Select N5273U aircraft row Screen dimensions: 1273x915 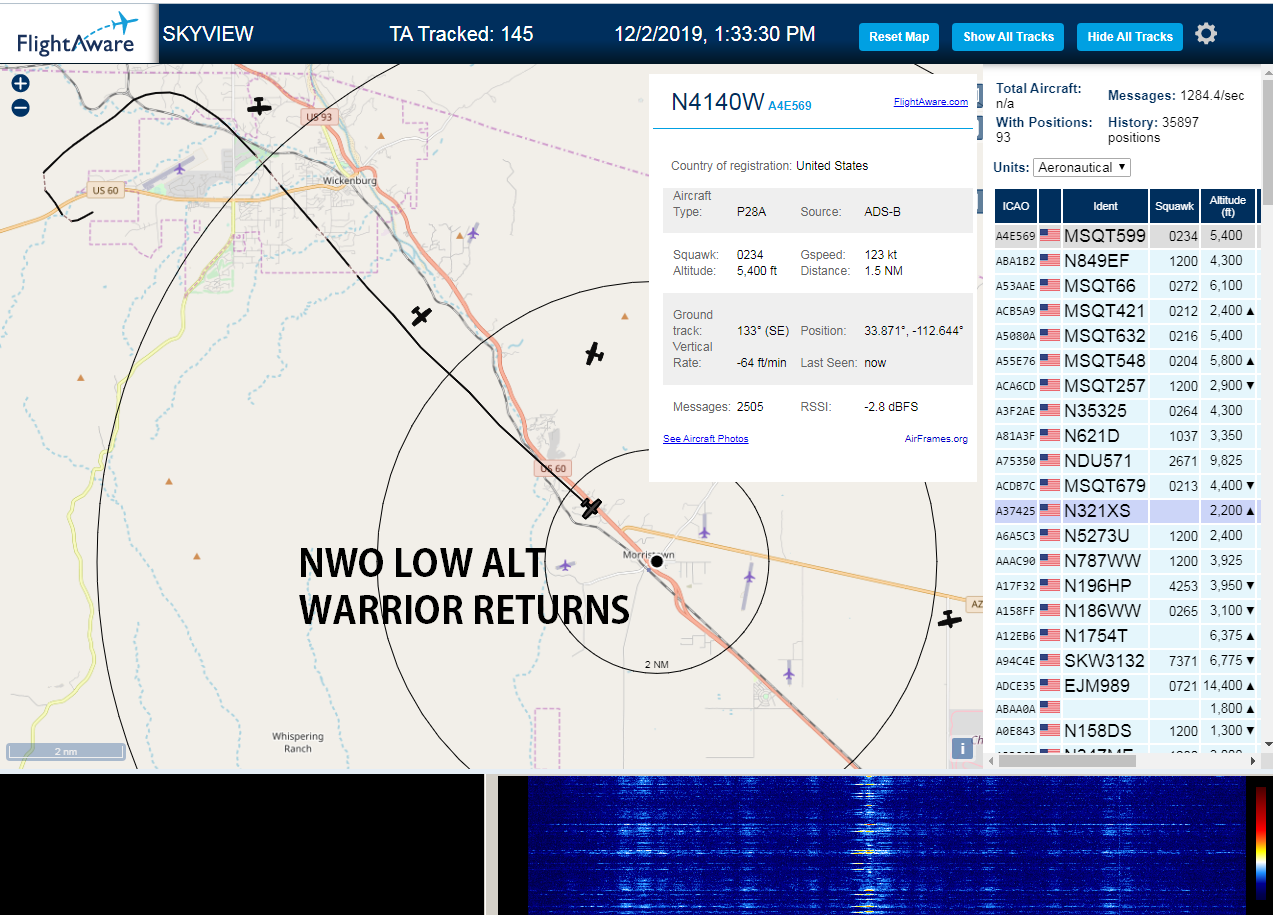1127,536
